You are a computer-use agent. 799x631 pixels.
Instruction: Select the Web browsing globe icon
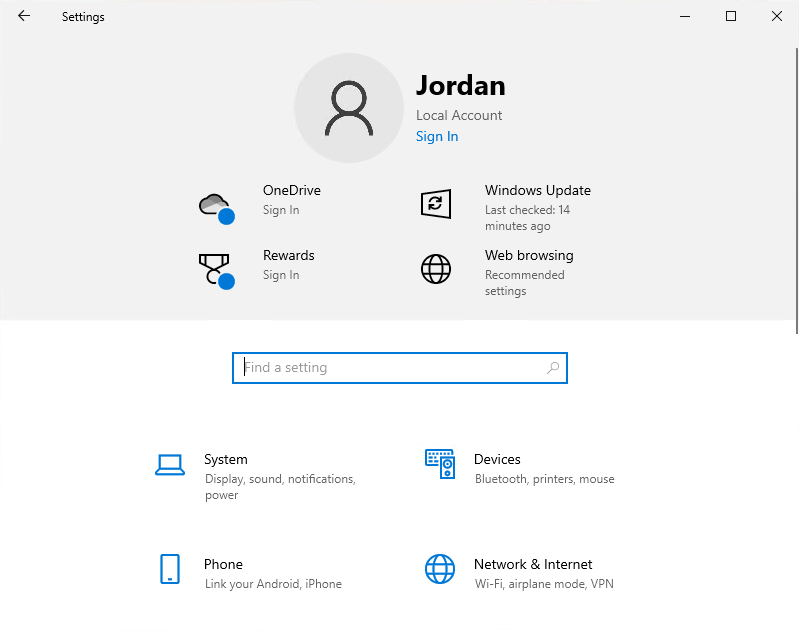pyautogui.click(x=435, y=269)
